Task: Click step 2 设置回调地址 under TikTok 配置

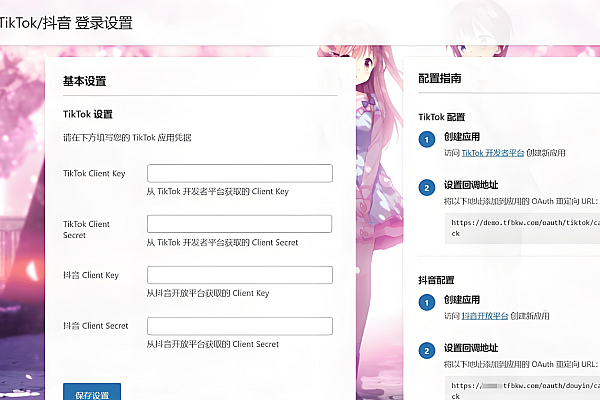Action: (471, 185)
